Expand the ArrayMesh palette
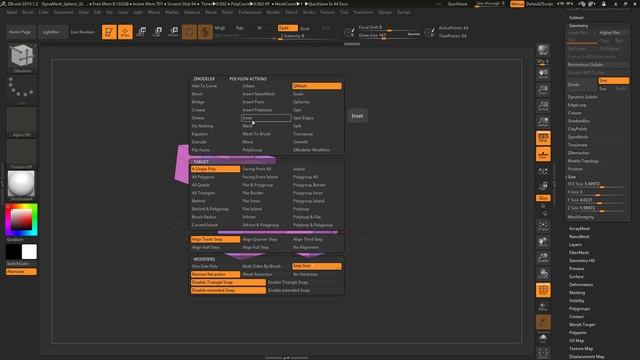640x360 pixels. (x=580, y=229)
